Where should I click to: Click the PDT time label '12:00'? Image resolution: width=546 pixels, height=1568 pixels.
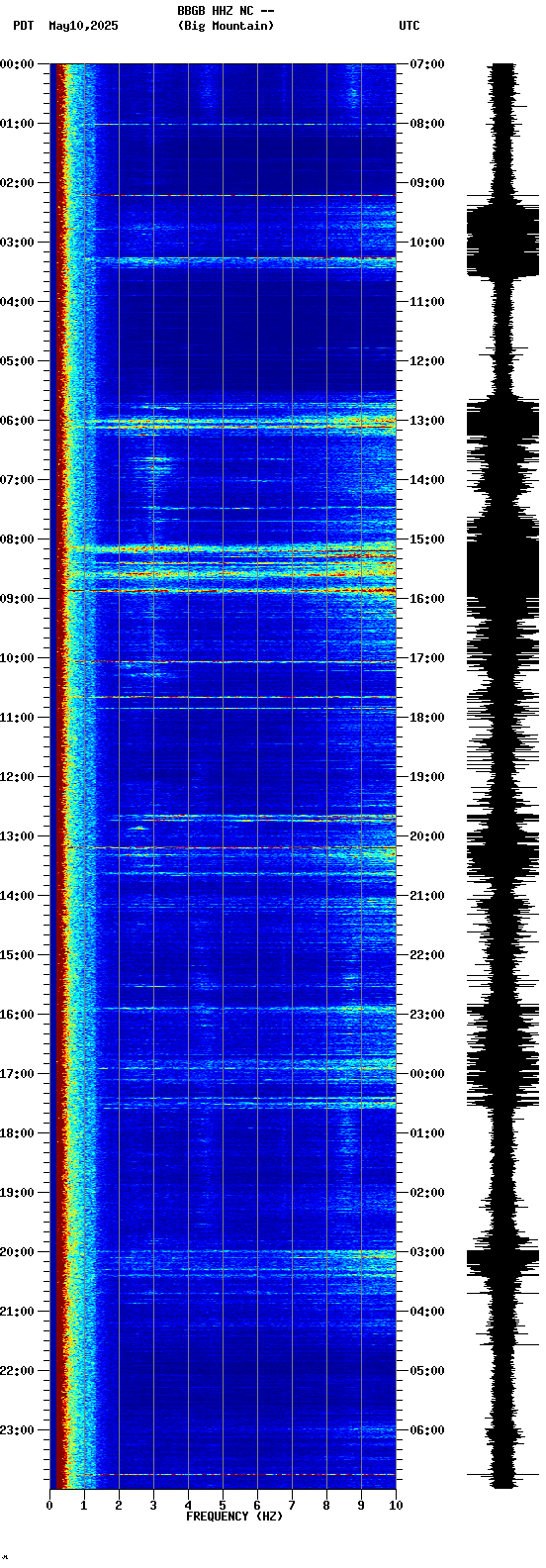click(x=17, y=777)
